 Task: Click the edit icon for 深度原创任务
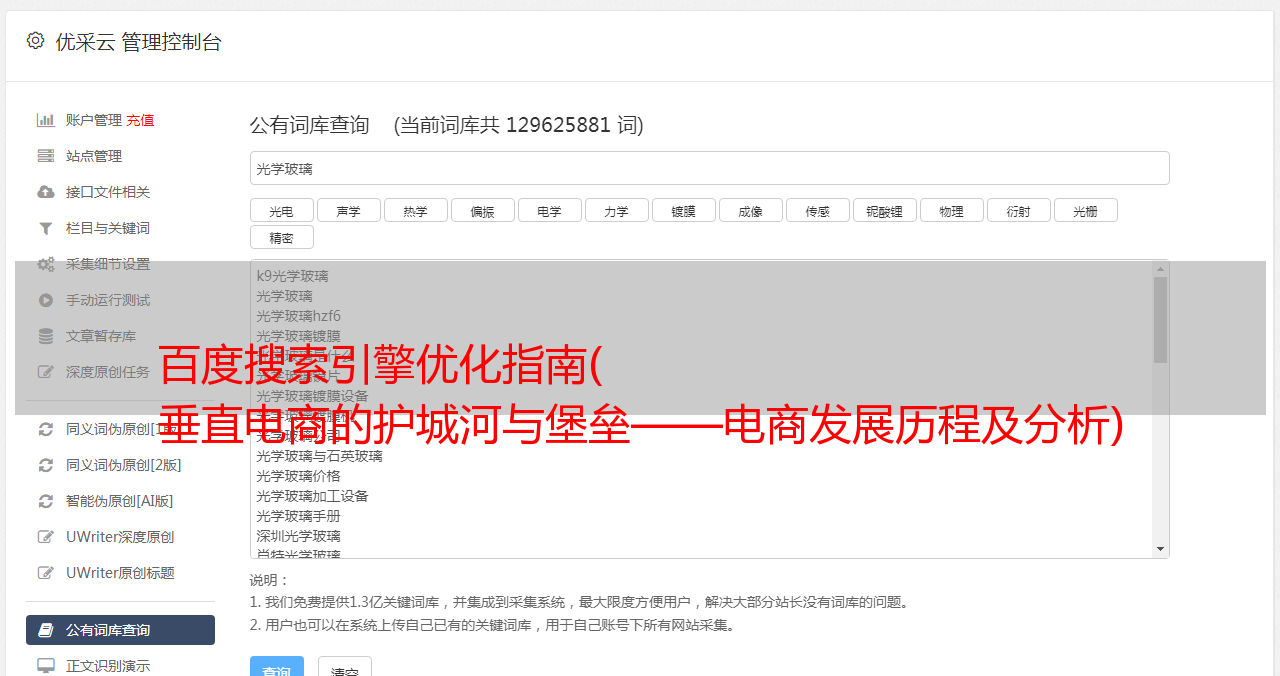point(46,372)
